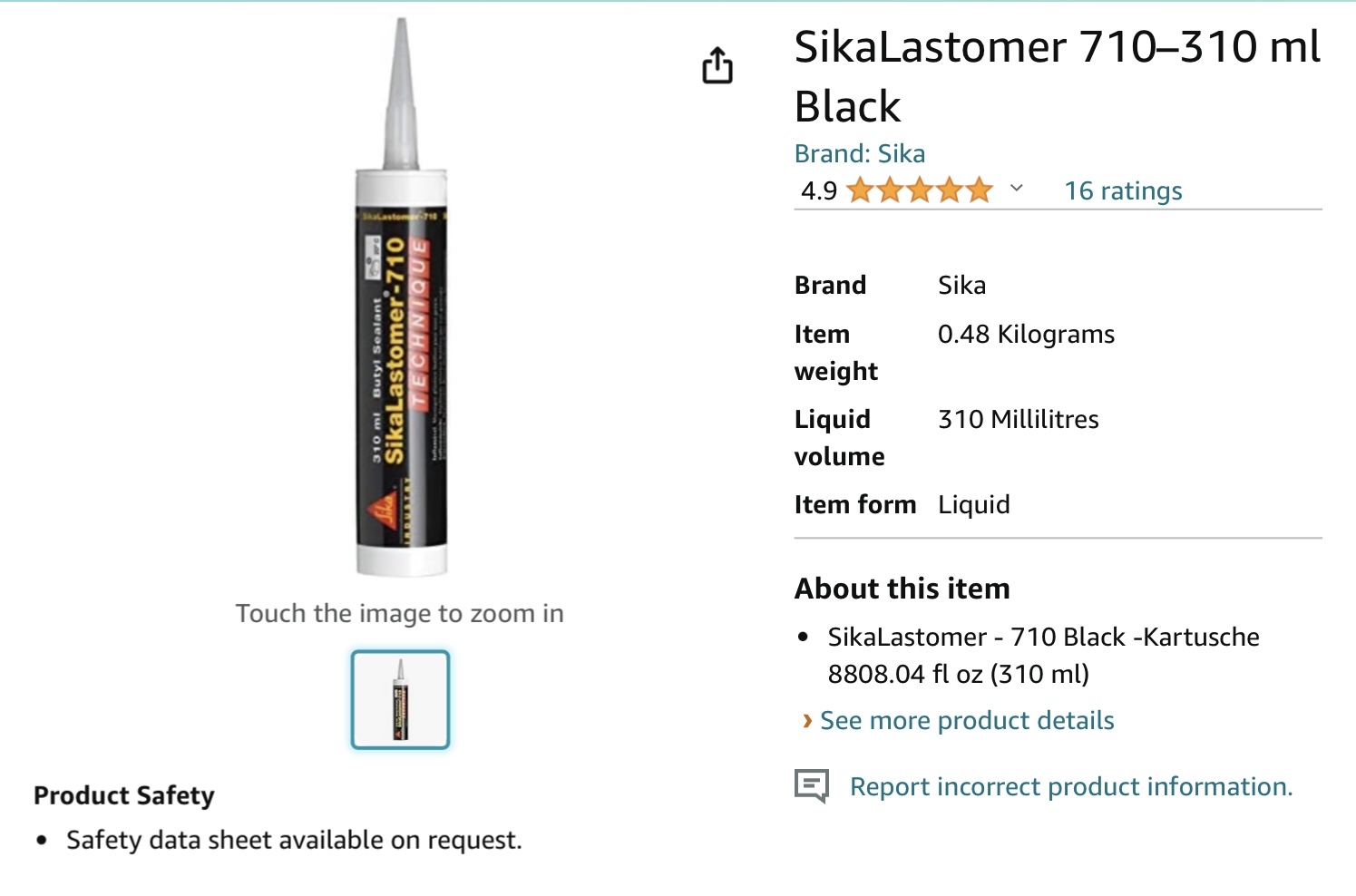Screen dimensions: 1356x896
Task: Click the orange star rating icons
Action: [920, 190]
